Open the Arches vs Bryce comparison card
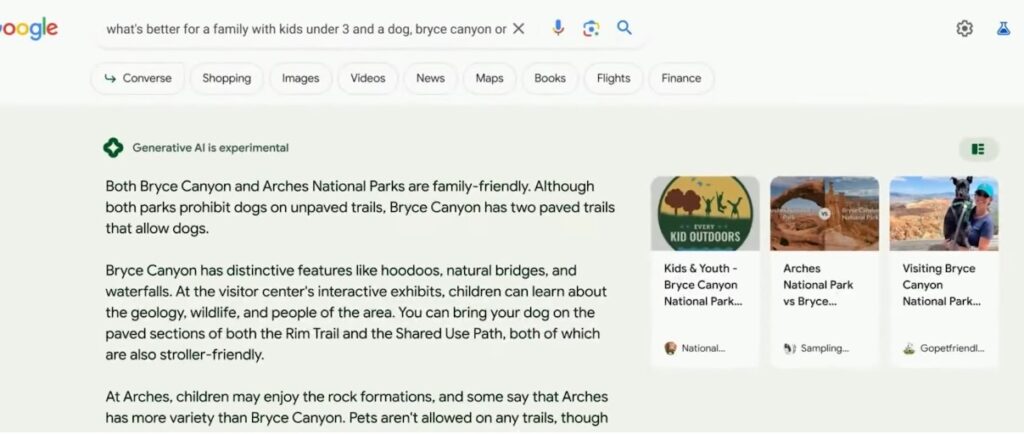Viewport: 1024px width, 434px height. tap(824, 271)
